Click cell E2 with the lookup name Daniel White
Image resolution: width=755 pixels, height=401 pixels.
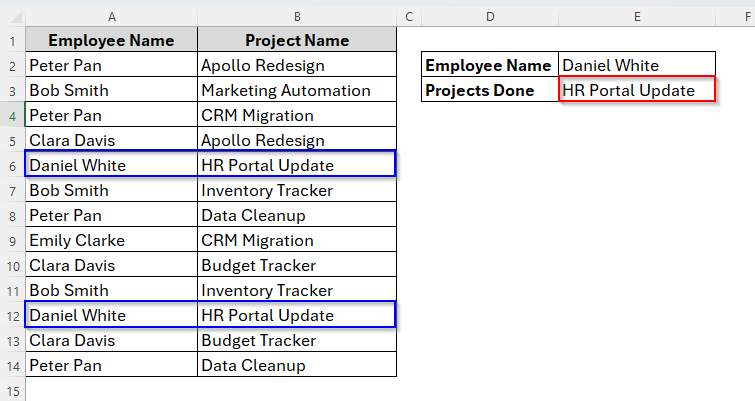pyautogui.click(x=637, y=66)
